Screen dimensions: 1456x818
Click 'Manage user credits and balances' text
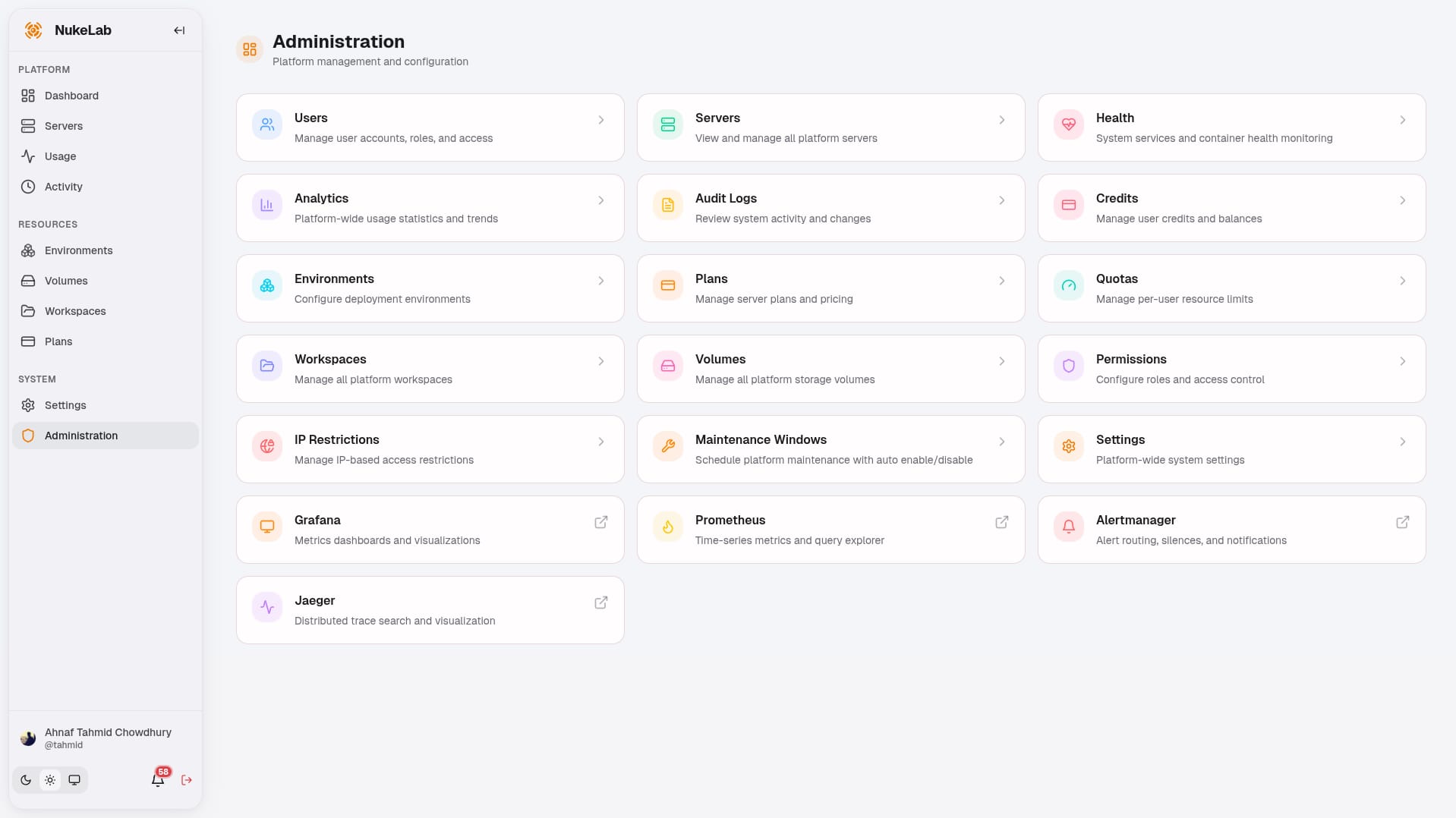pyautogui.click(x=1179, y=219)
